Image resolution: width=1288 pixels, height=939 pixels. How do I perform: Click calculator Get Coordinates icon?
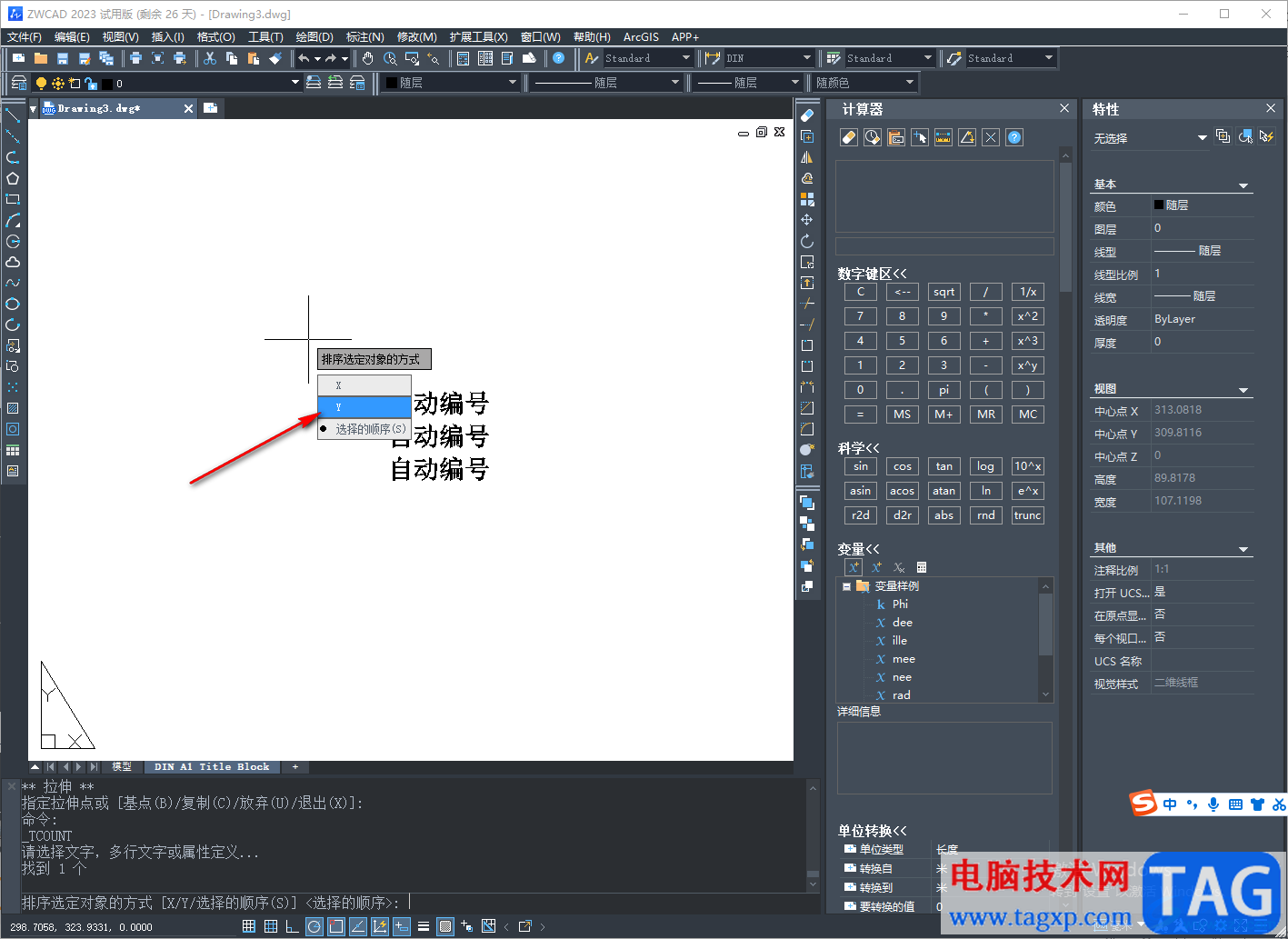point(920,137)
